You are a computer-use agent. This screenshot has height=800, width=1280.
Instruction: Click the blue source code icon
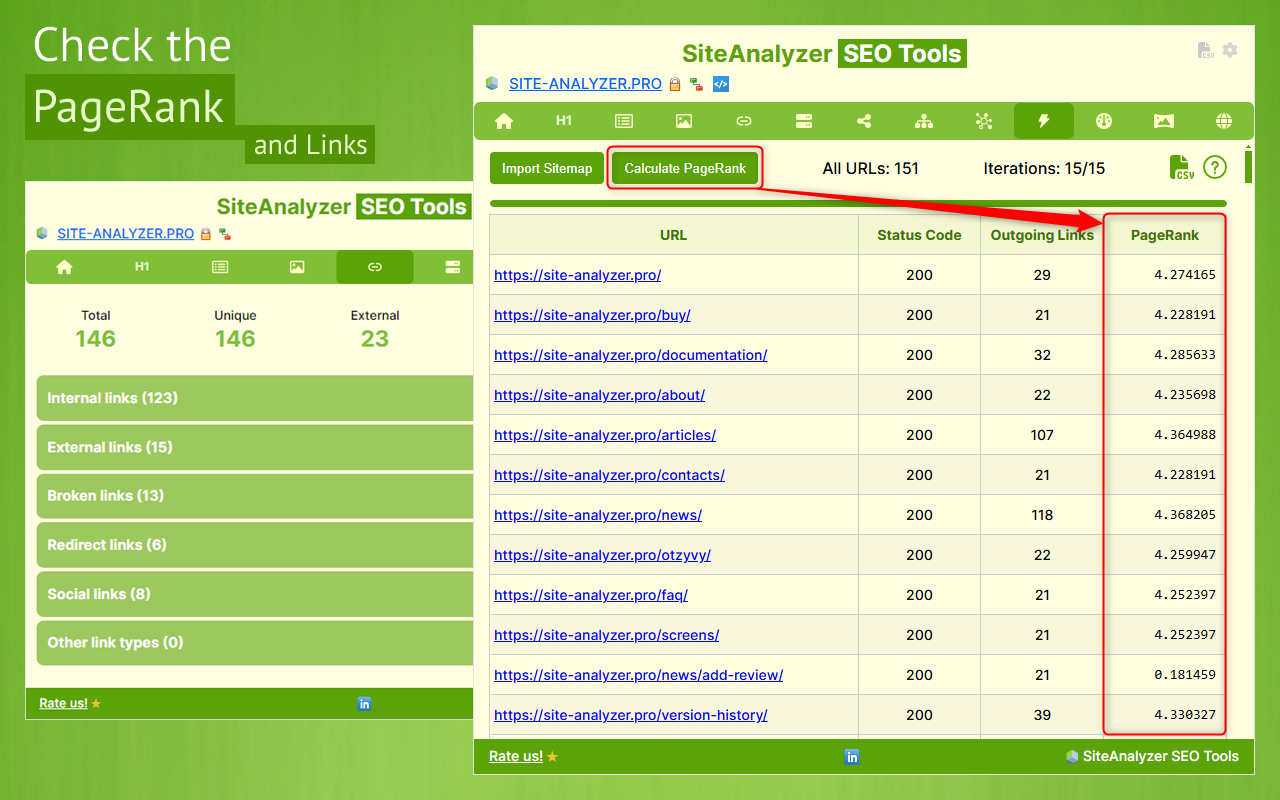point(721,84)
